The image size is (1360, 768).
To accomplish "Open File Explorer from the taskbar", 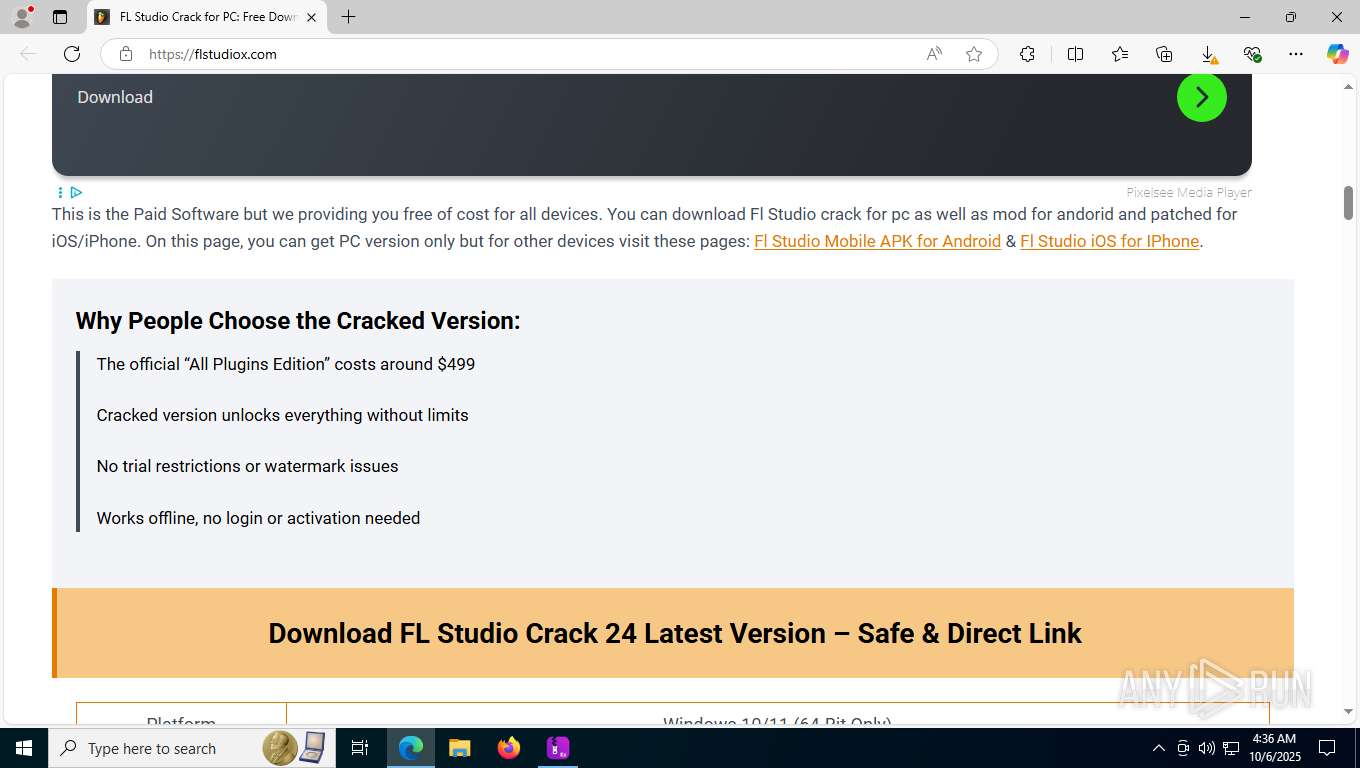I will point(459,748).
